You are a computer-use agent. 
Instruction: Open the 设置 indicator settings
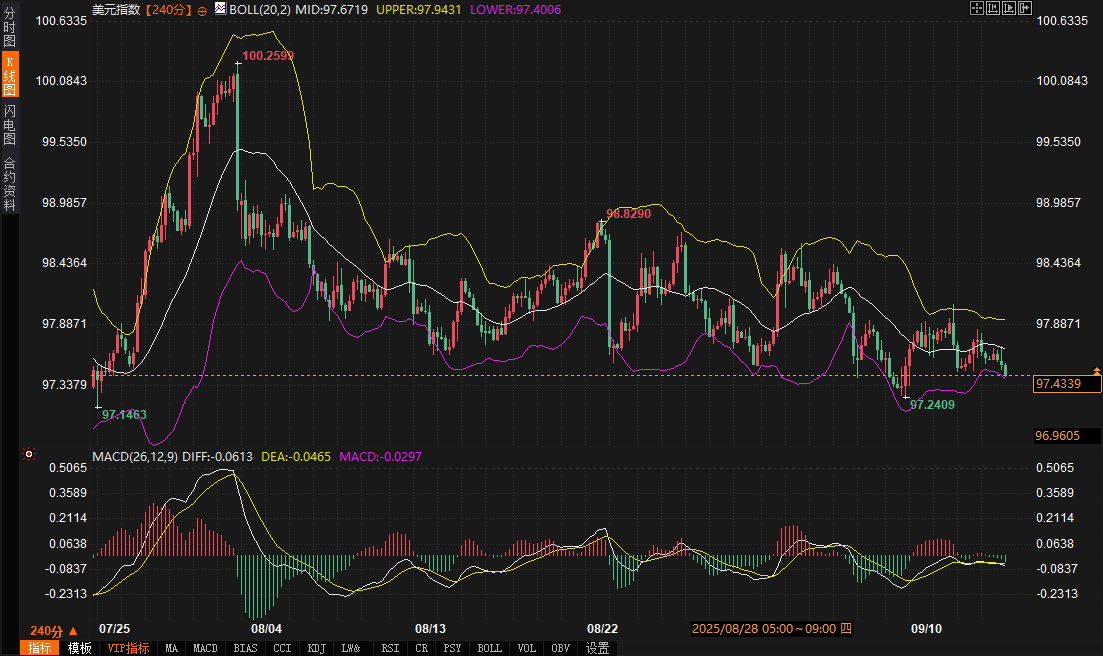[x=598, y=648]
